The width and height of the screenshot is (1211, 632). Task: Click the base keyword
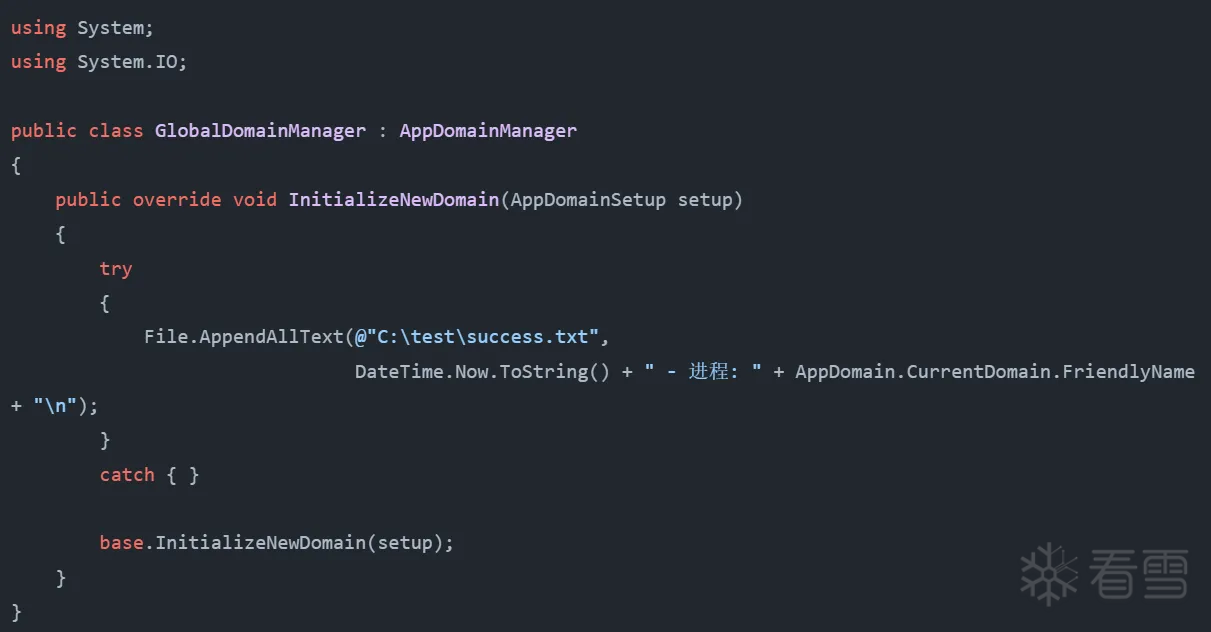tap(121, 543)
